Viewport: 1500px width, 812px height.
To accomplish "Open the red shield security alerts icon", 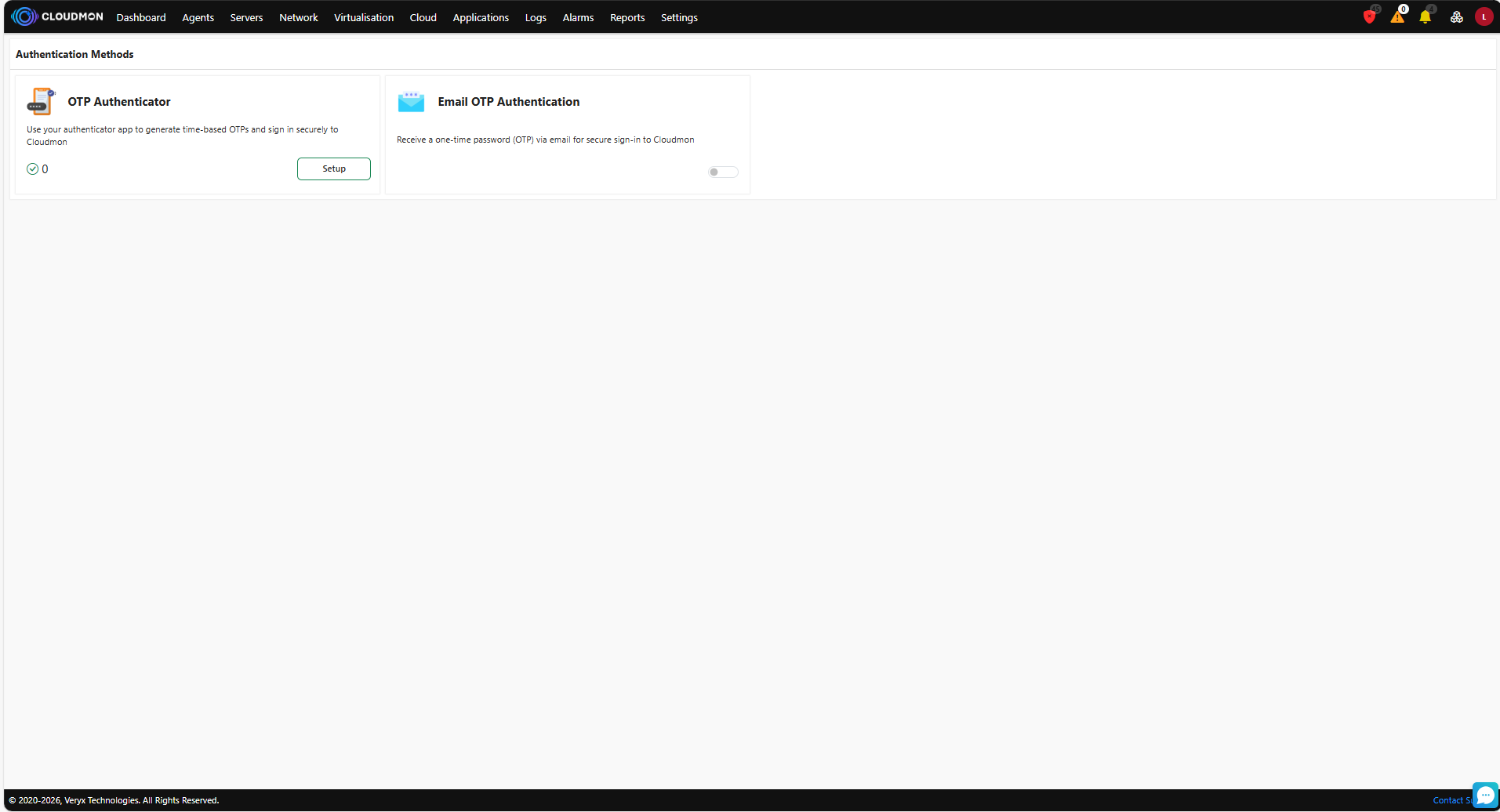I will [1369, 17].
